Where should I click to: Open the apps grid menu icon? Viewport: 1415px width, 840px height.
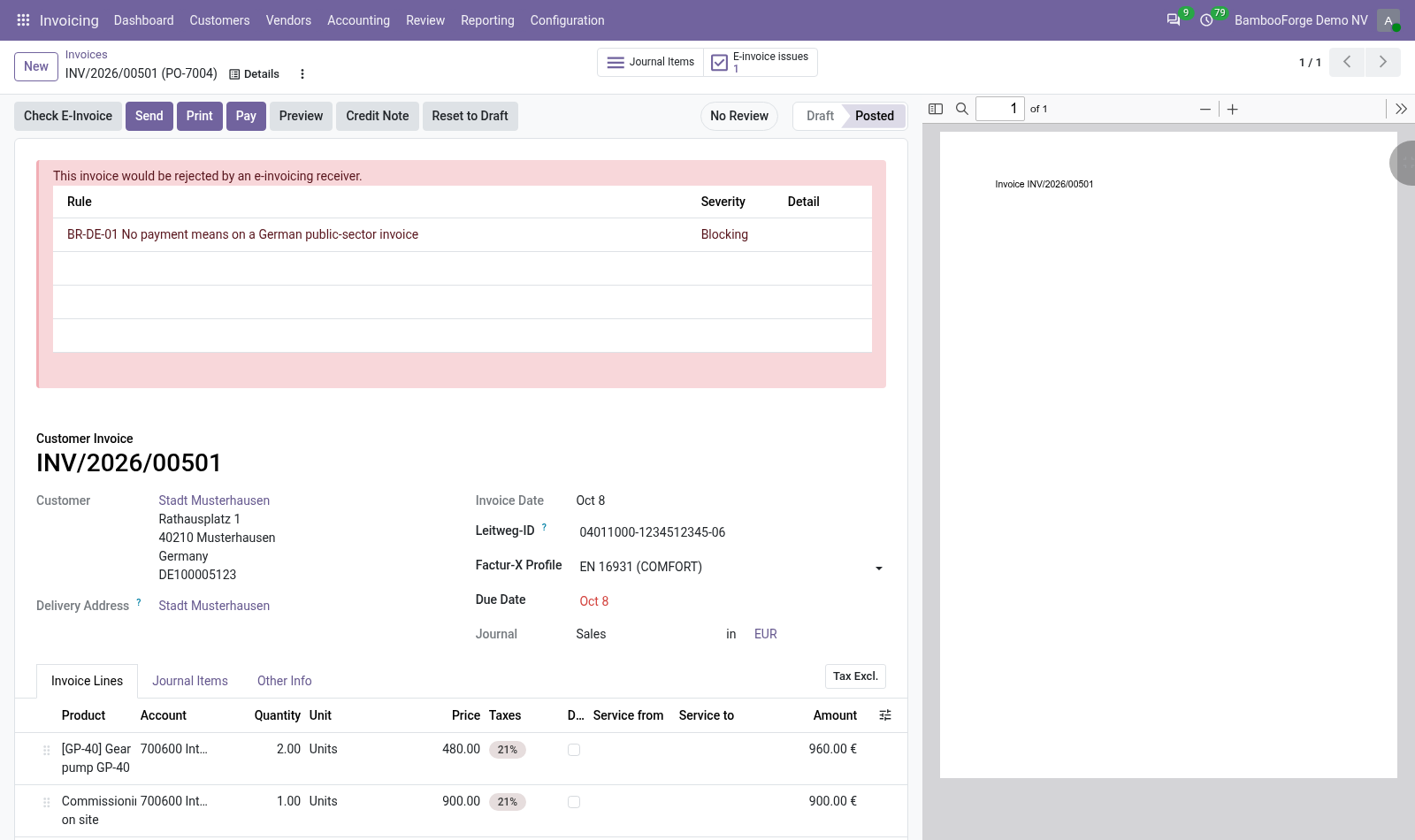(23, 20)
